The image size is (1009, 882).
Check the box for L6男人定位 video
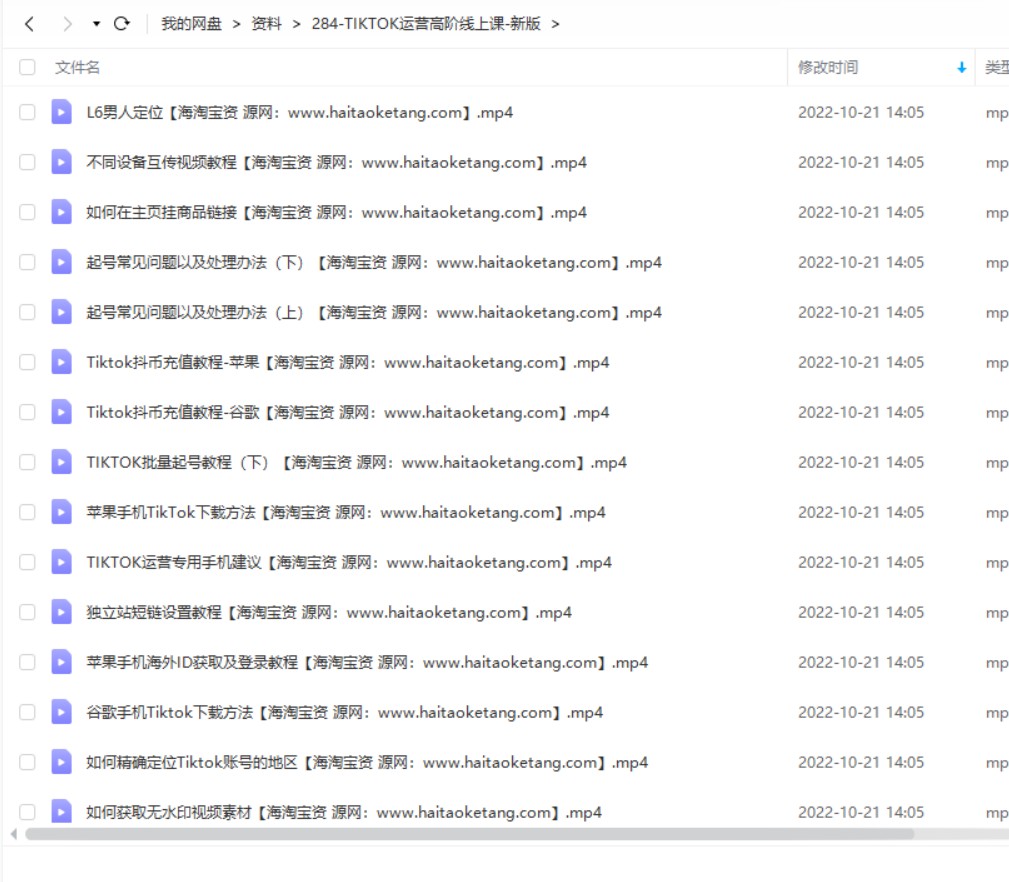click(x=27, y=112)
